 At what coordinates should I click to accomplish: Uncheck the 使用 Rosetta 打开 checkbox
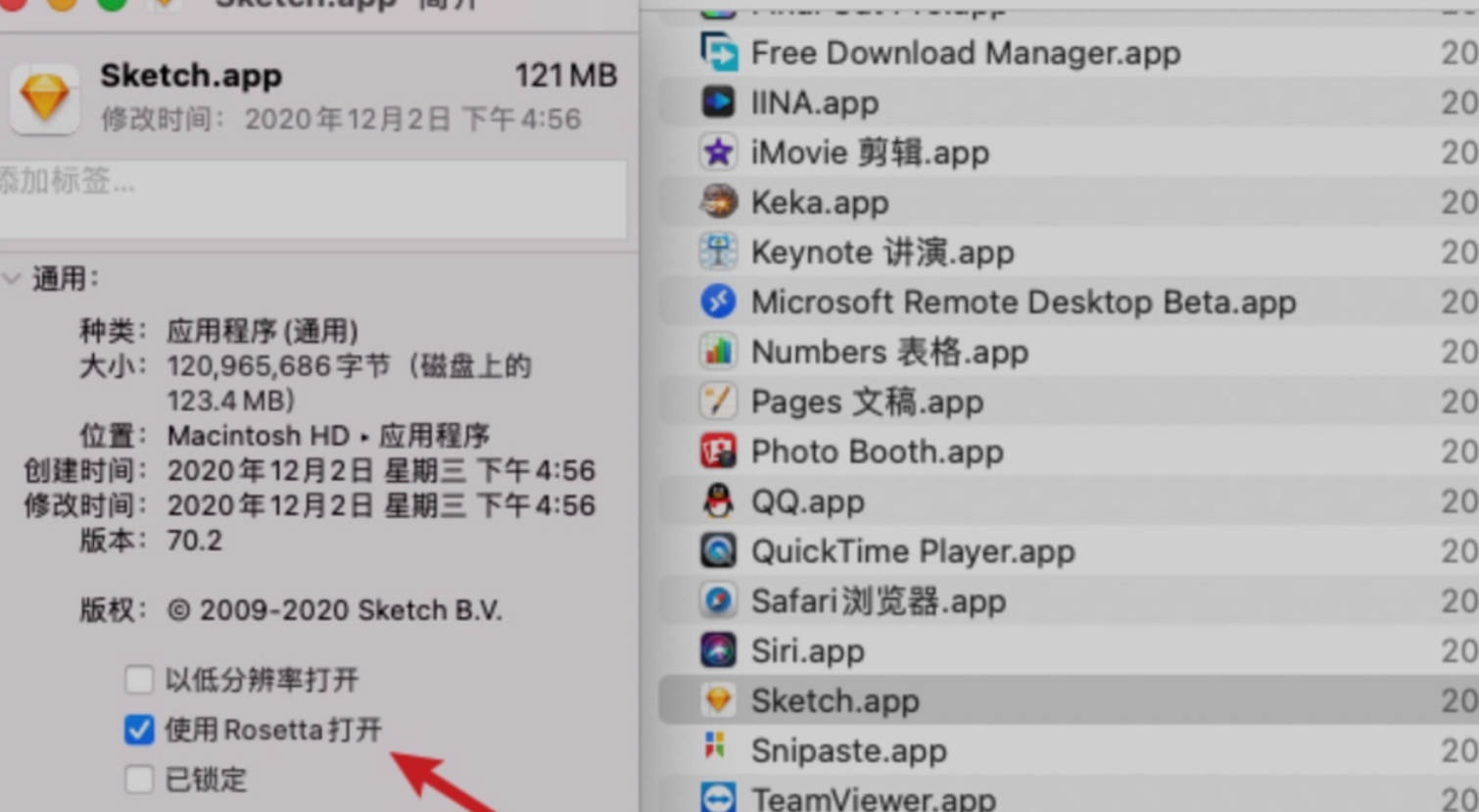tap(139, 729)
